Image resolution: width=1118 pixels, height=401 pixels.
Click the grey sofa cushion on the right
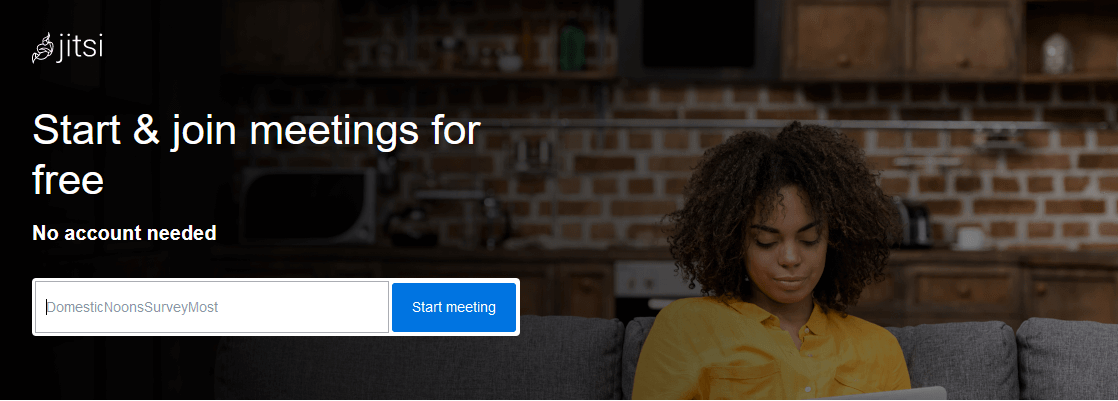click(x=1067, y=358)
